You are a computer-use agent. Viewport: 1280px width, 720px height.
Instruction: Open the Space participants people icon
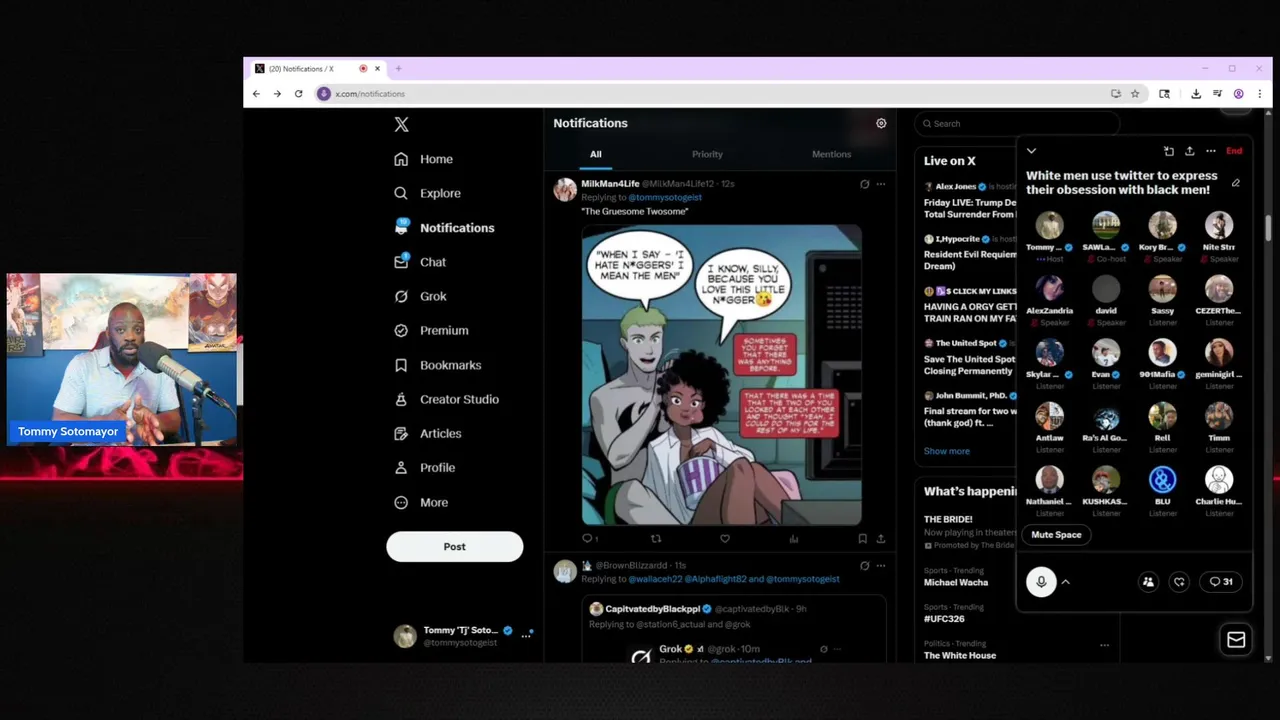1148,582
